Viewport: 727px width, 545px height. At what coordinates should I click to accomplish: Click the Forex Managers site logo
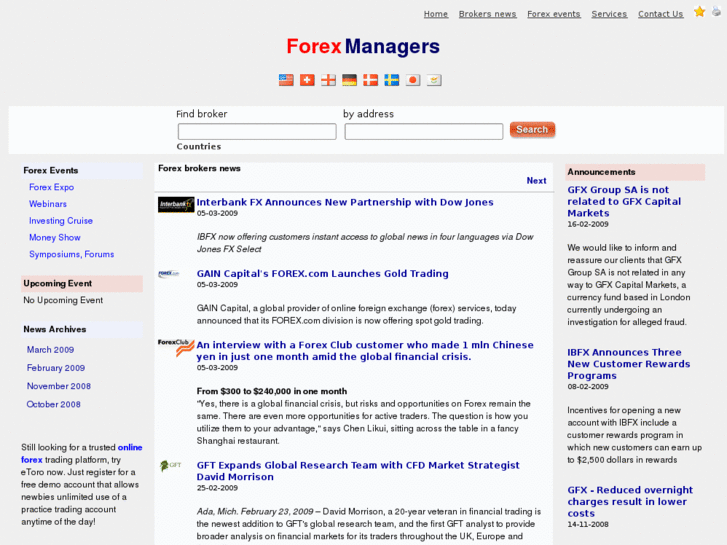pos(363,46)
